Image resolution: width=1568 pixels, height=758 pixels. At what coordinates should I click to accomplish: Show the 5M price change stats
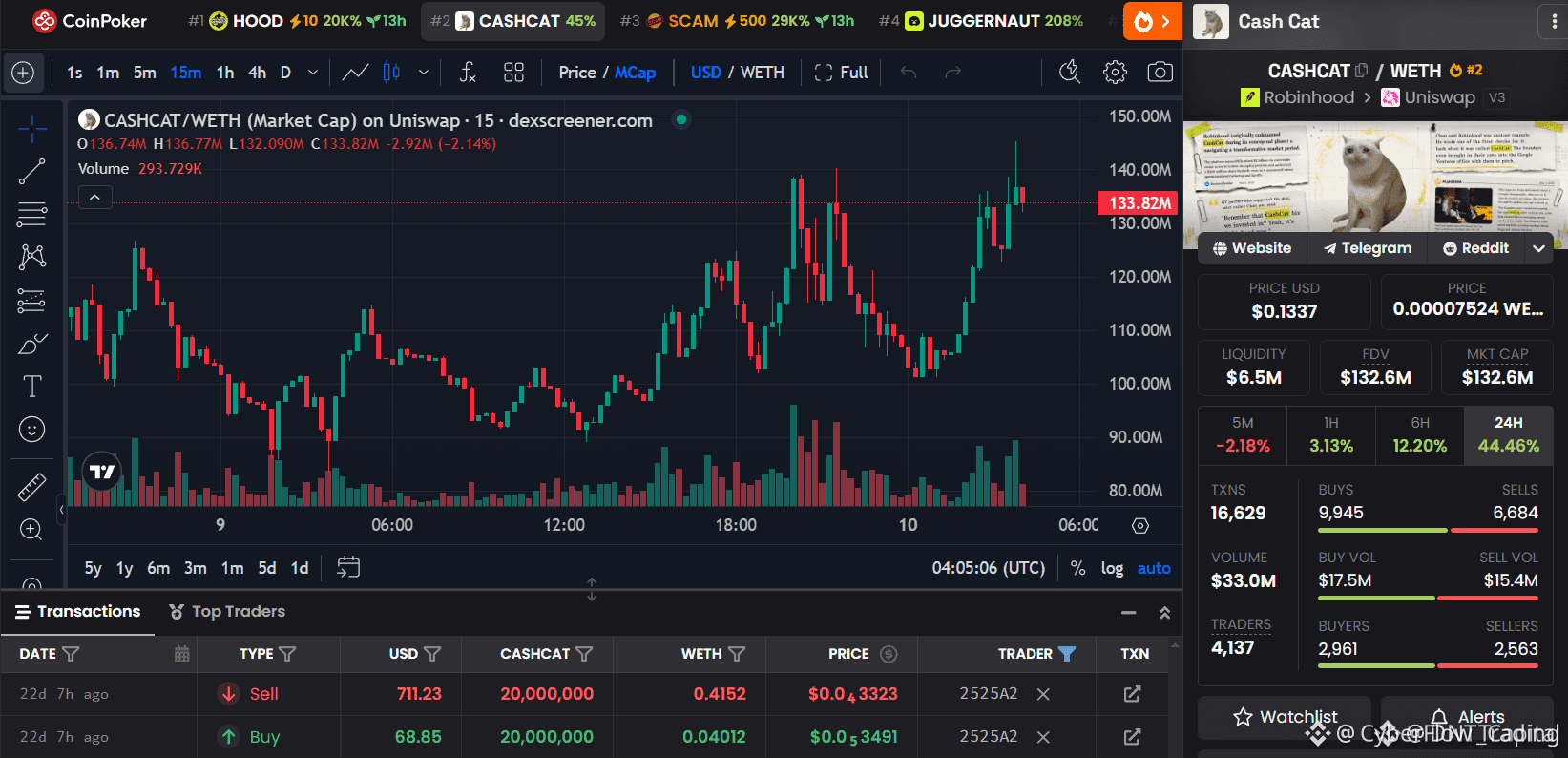coord(1243,435)
